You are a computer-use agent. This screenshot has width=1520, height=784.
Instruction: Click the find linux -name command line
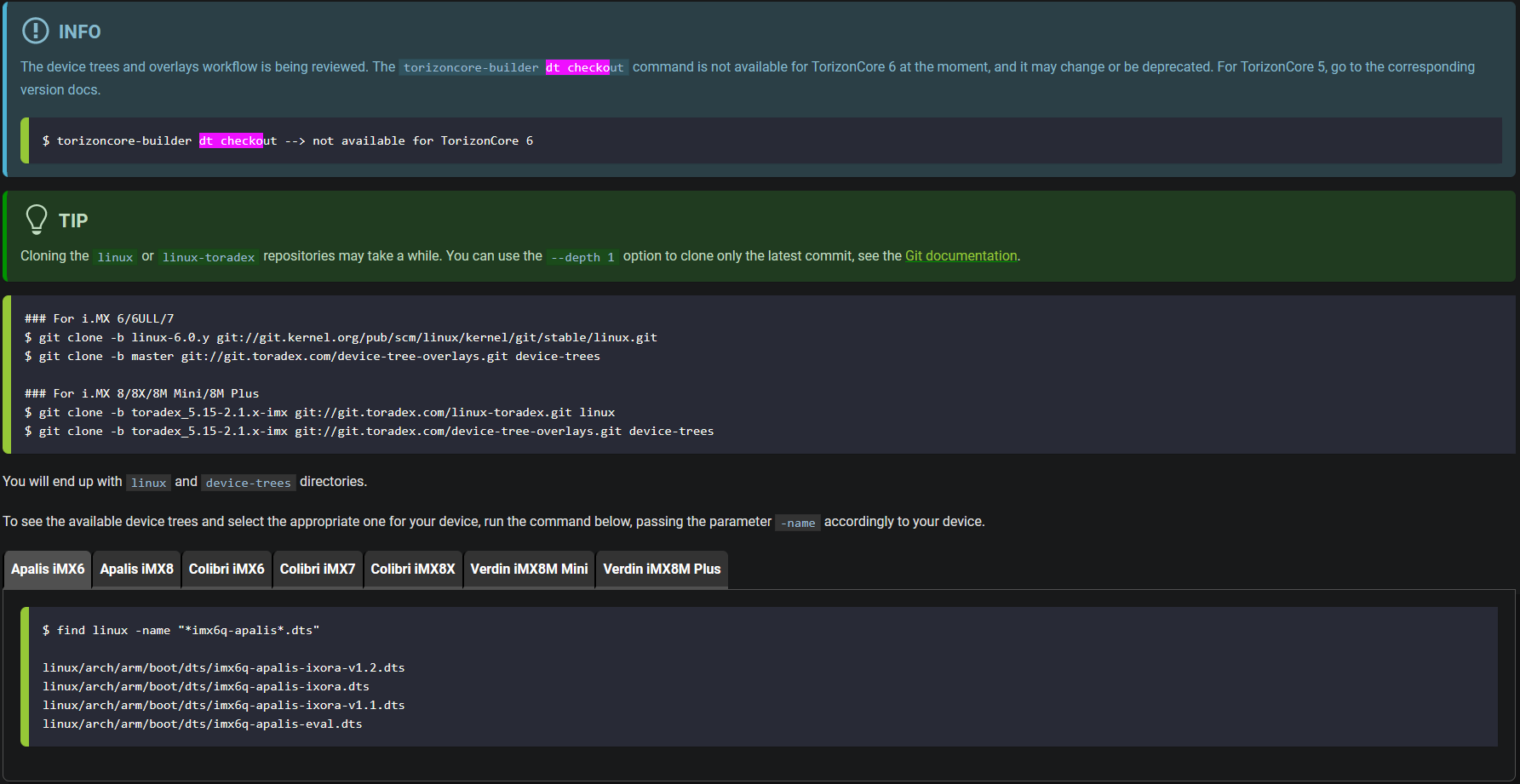pos(181,630)
